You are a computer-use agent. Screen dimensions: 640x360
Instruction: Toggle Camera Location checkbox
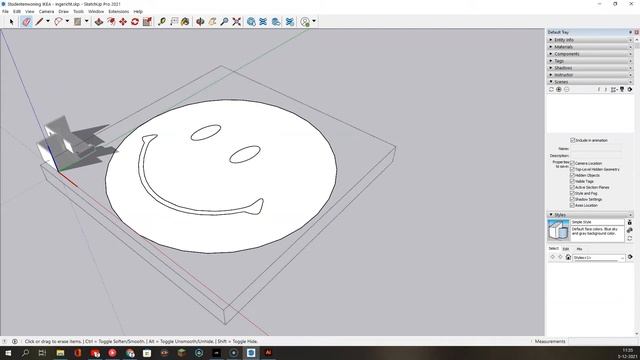tap(572, 163)
